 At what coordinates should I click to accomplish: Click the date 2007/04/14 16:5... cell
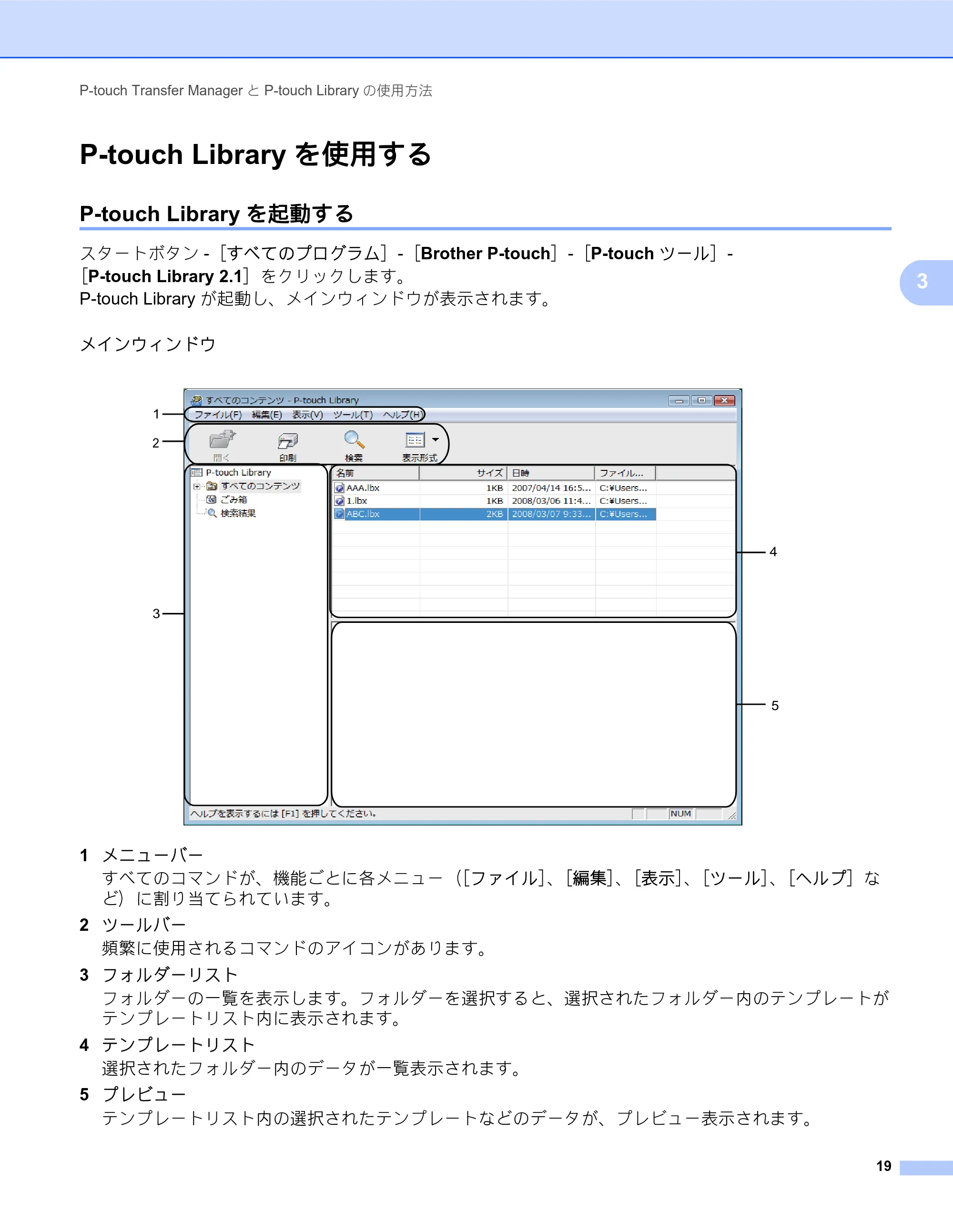tap(551, 488)
